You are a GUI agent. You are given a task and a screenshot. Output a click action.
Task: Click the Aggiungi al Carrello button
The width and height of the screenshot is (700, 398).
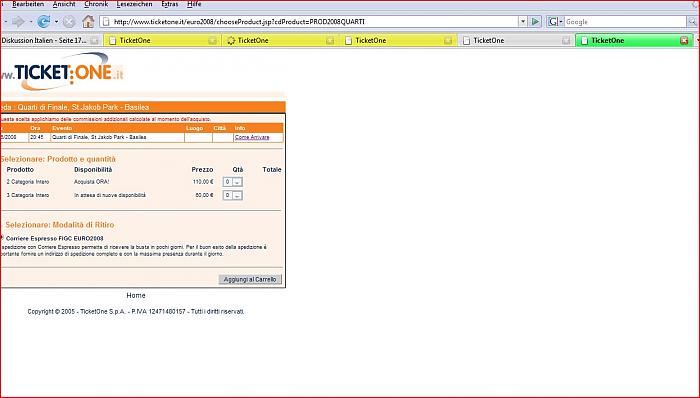[250, 279]
